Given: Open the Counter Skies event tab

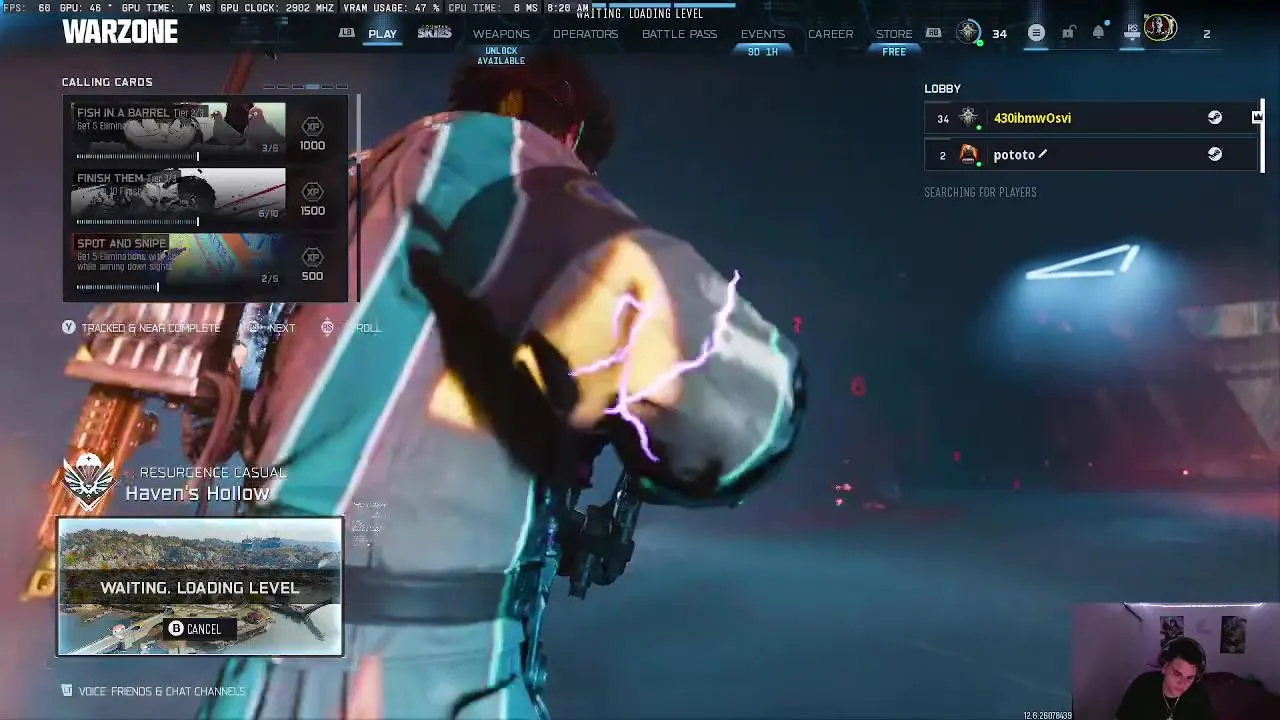Looking at the screenshot, I should [x=435, y=33].
